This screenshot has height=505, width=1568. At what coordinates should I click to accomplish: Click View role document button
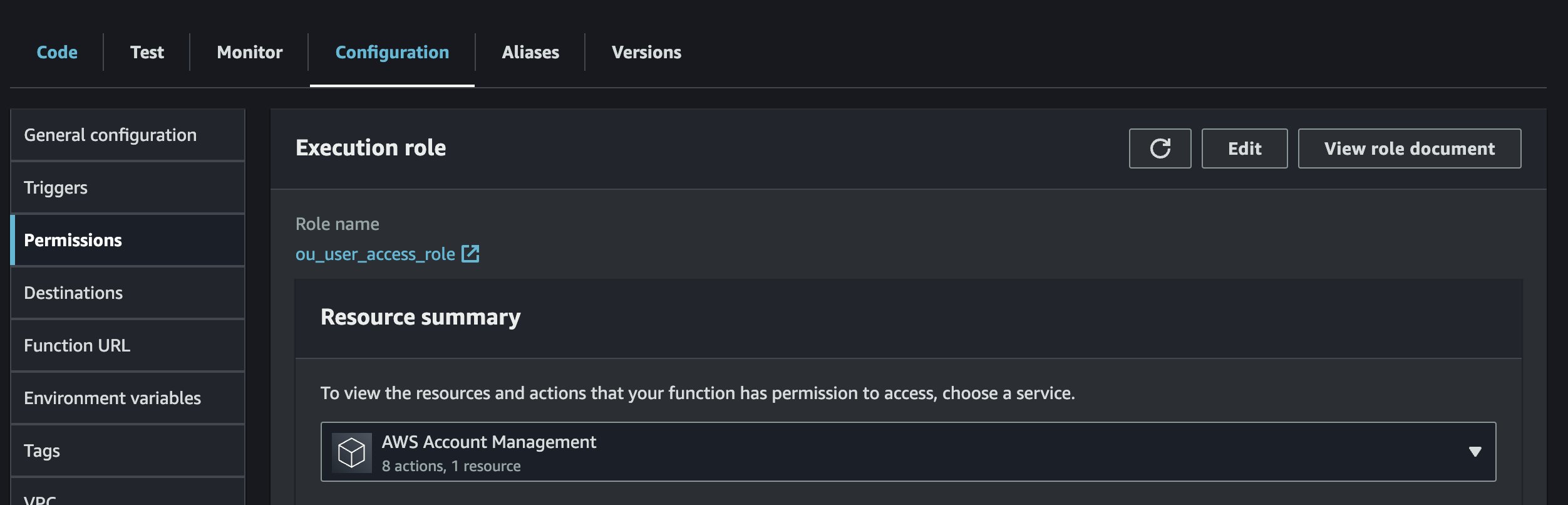coord(1409,148)
